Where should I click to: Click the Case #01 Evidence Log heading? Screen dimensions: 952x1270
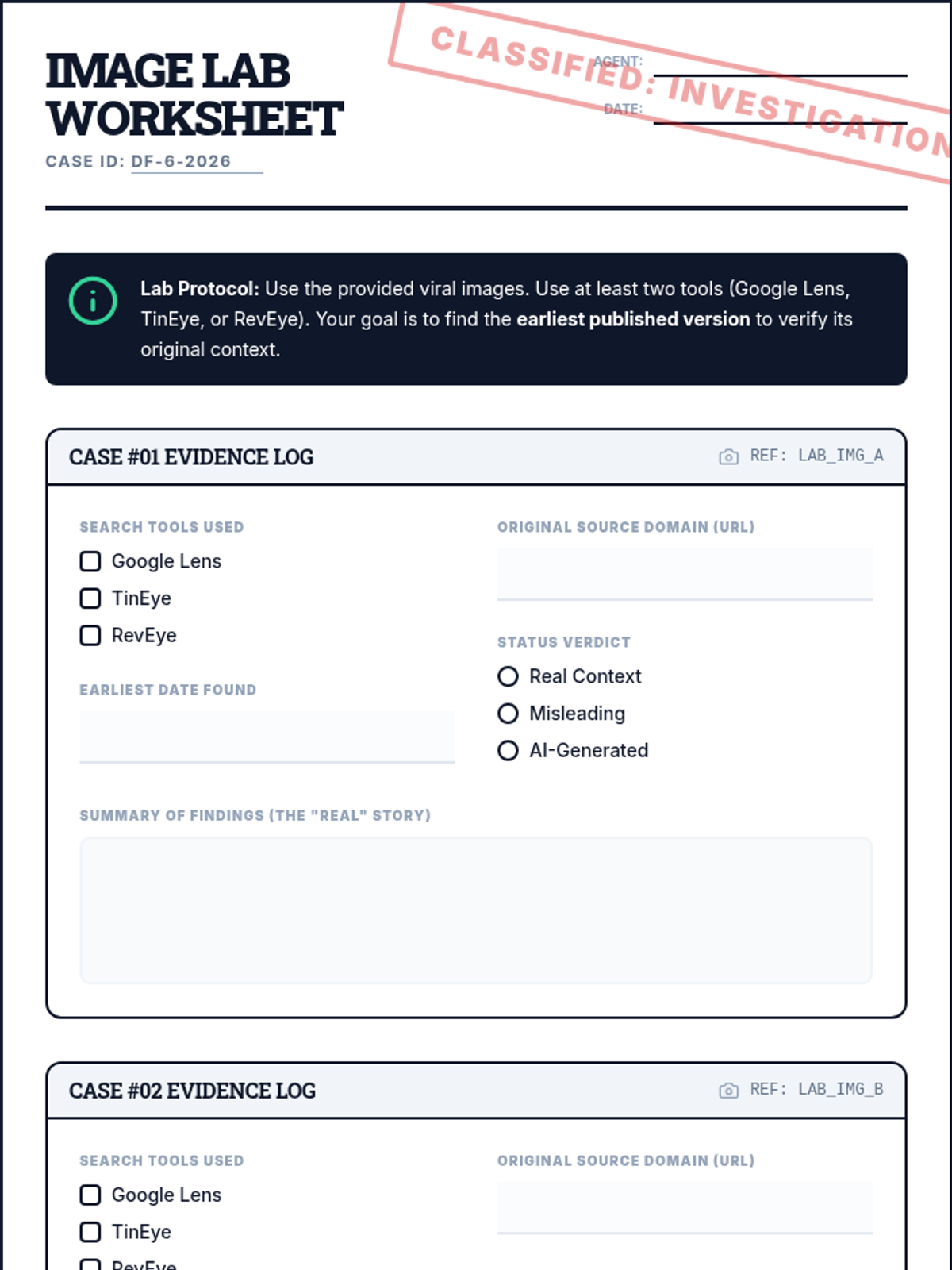(191, 457)
